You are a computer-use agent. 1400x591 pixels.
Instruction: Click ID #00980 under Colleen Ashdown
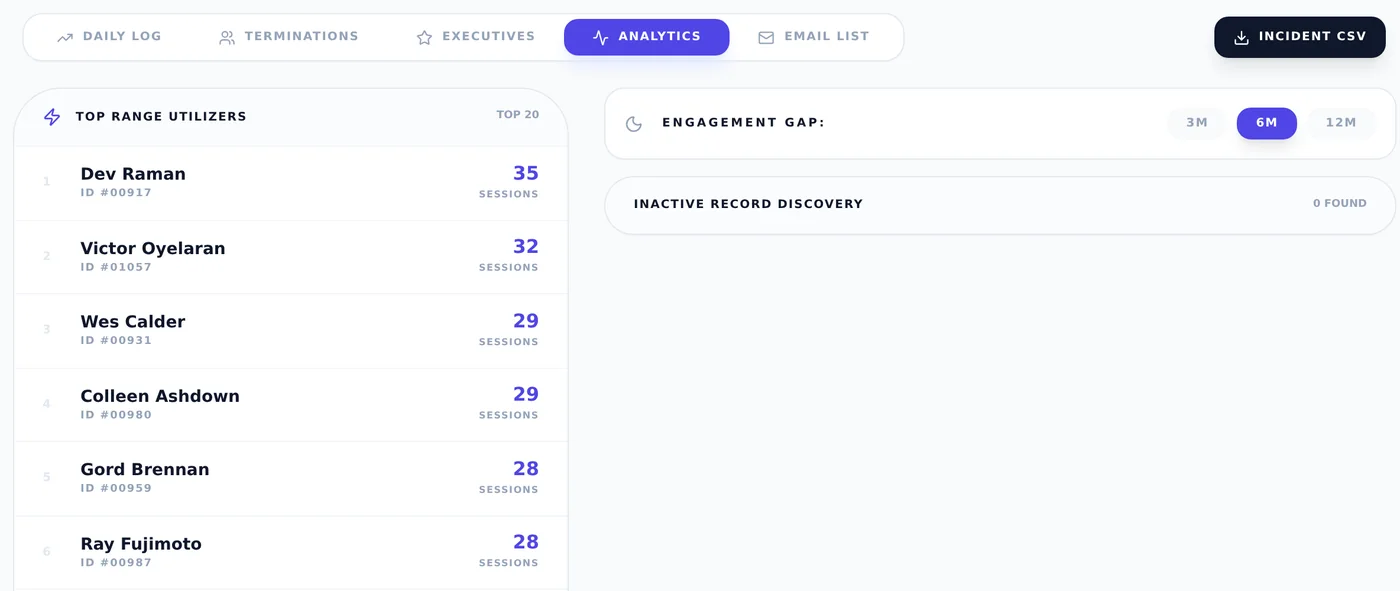tap(116, 414)
